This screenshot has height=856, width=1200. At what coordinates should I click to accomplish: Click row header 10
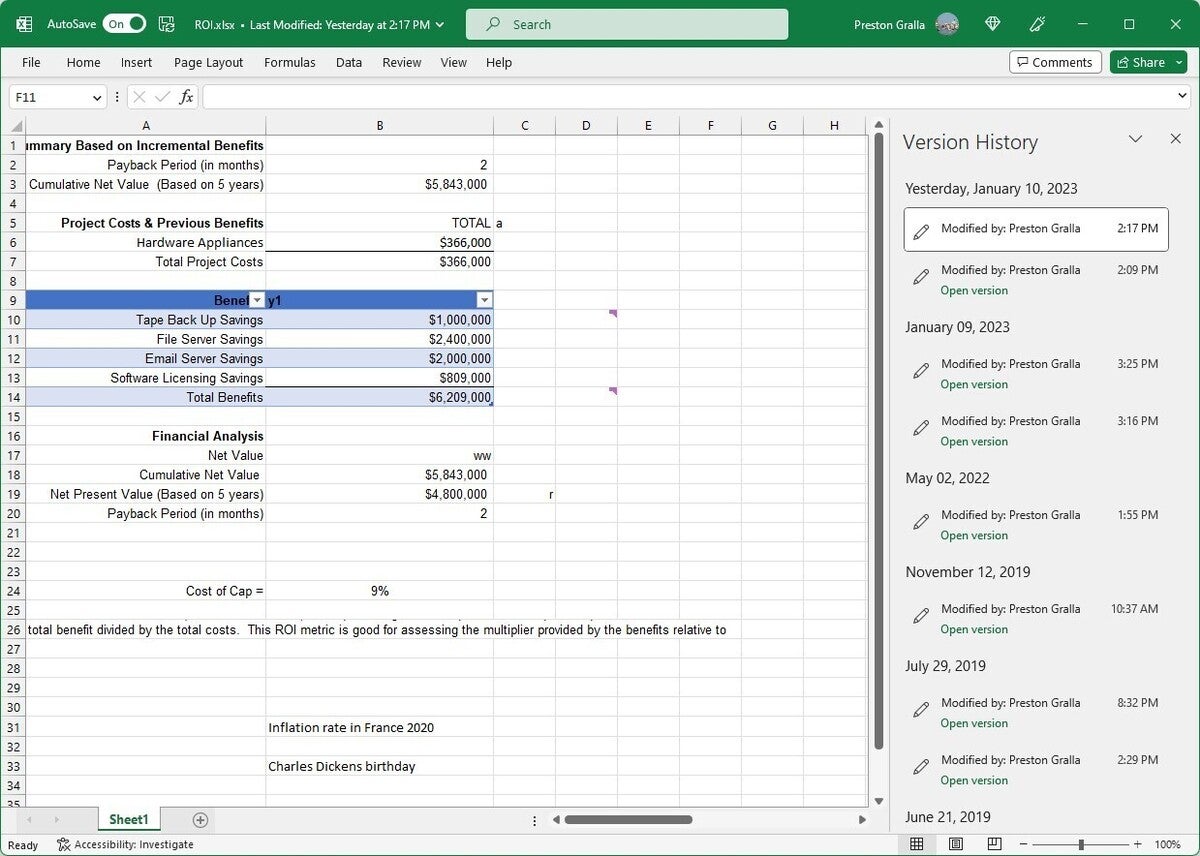pos(13,320)
